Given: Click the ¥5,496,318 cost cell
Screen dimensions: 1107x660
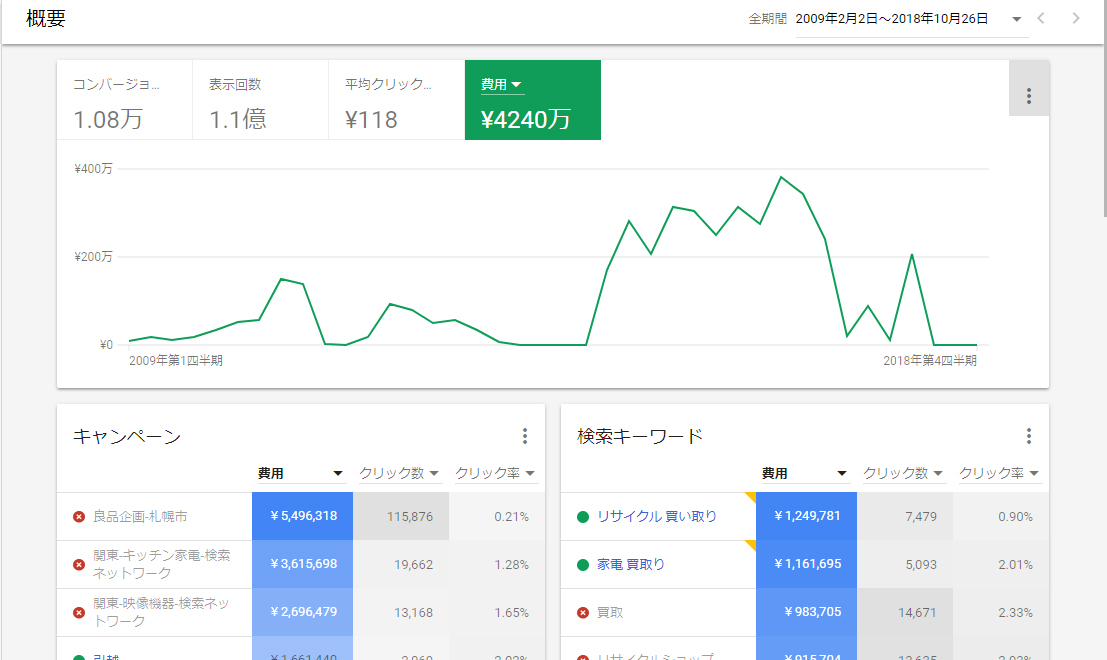Looking at the screenshot, I should [x=302, y=516].
